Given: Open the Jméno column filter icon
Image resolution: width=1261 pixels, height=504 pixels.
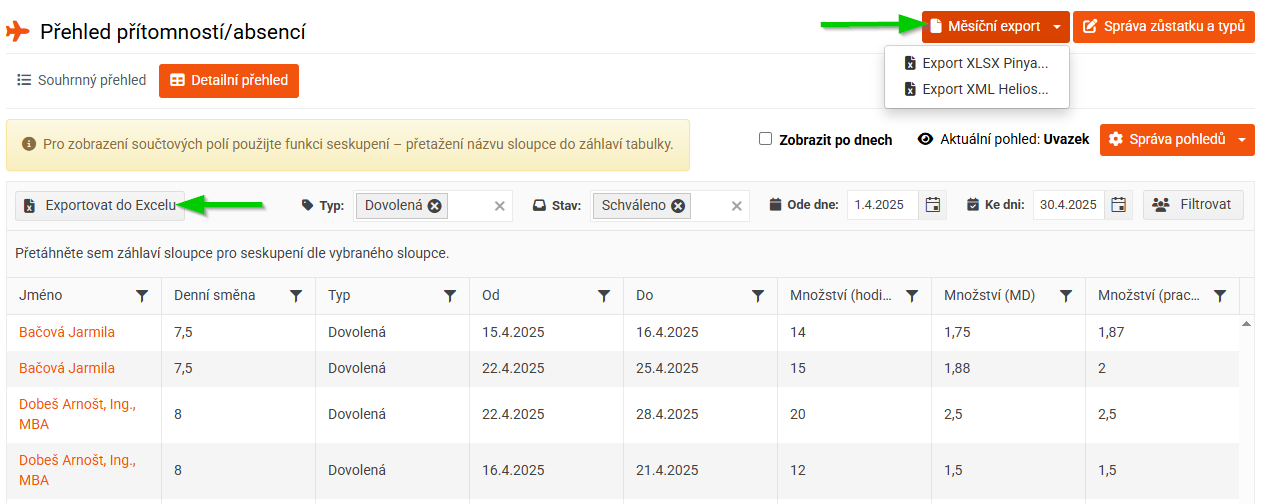Looking at the screenshot, I should pos(142,296).
